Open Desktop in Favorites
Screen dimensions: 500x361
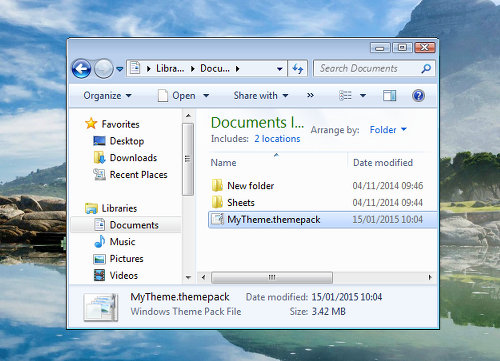pos(127,141)
